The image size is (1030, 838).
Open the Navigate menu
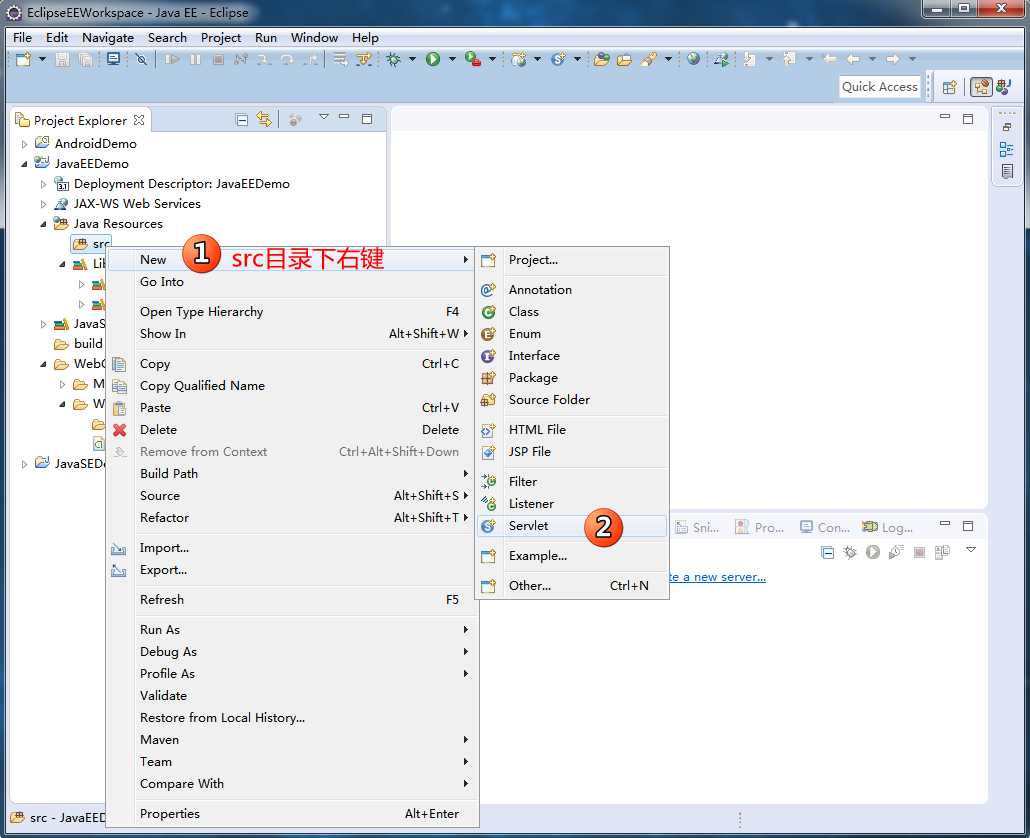108,37
